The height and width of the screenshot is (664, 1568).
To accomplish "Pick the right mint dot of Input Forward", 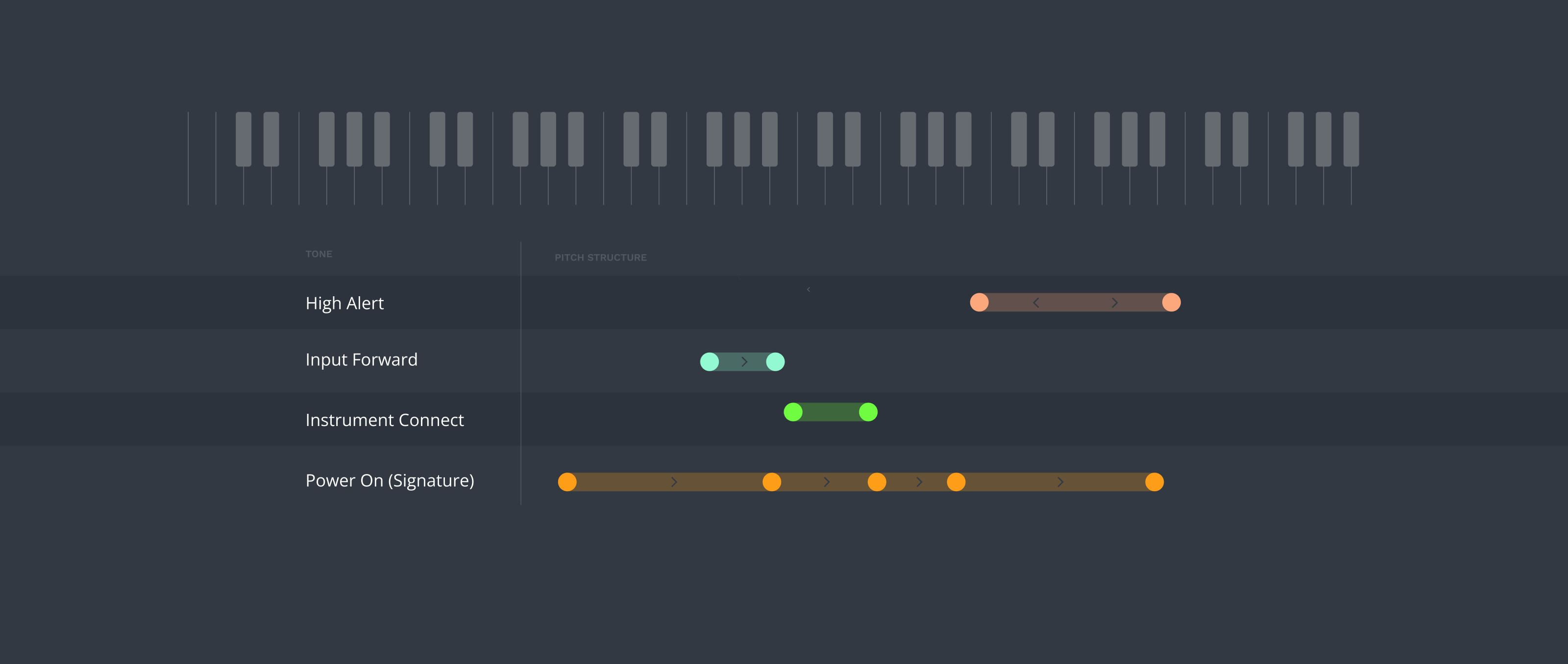I will [x=776, y=362].
